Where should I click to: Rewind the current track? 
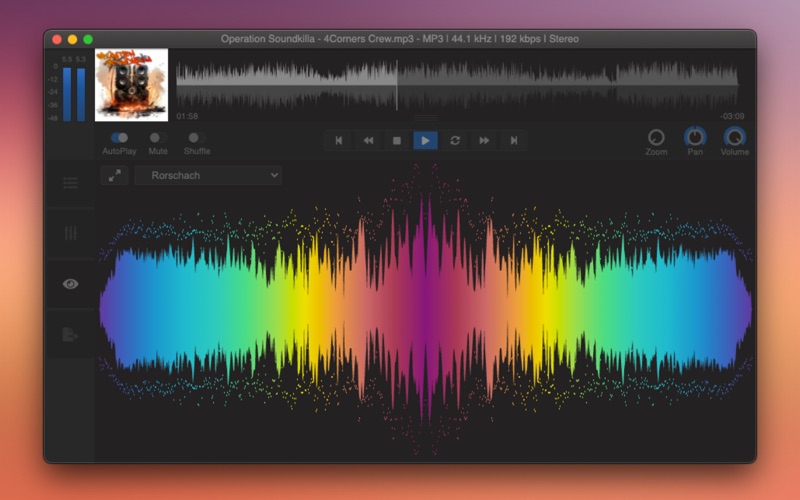click(368, 140)
